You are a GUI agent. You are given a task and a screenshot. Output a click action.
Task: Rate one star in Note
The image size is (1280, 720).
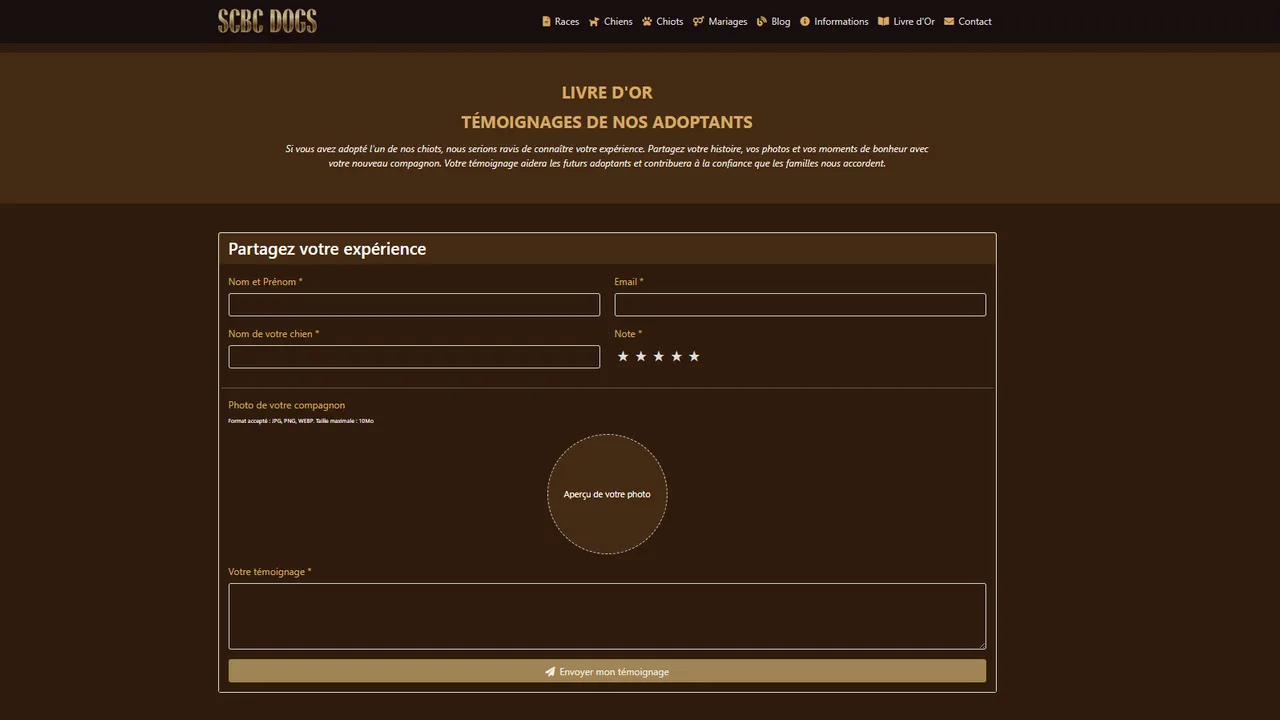click(623, 357)
